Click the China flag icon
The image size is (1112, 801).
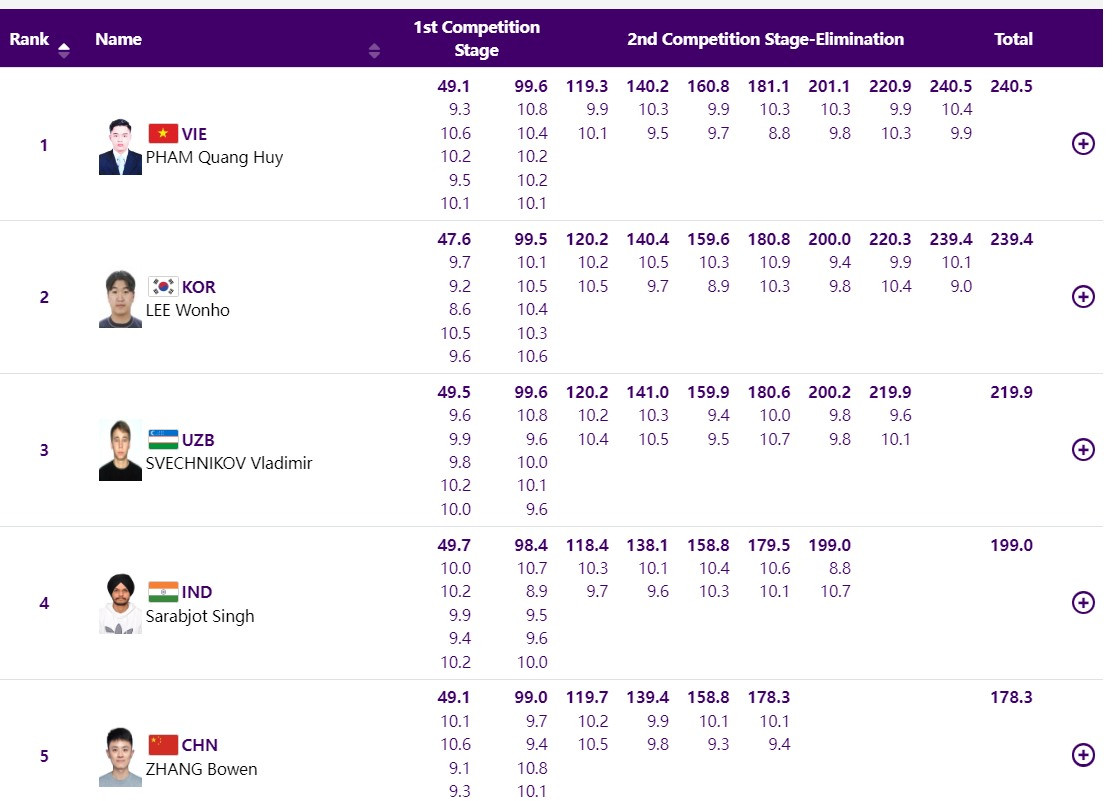163,745
